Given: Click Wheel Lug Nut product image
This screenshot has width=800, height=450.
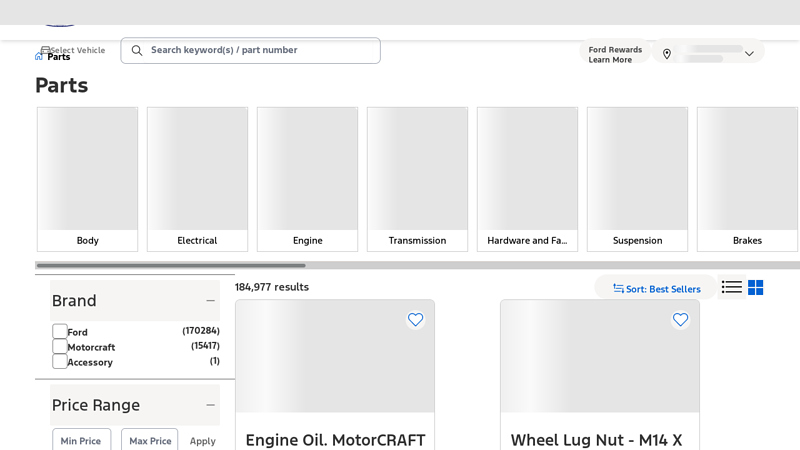Looking at the screenshot, I should tap(600, 356).
